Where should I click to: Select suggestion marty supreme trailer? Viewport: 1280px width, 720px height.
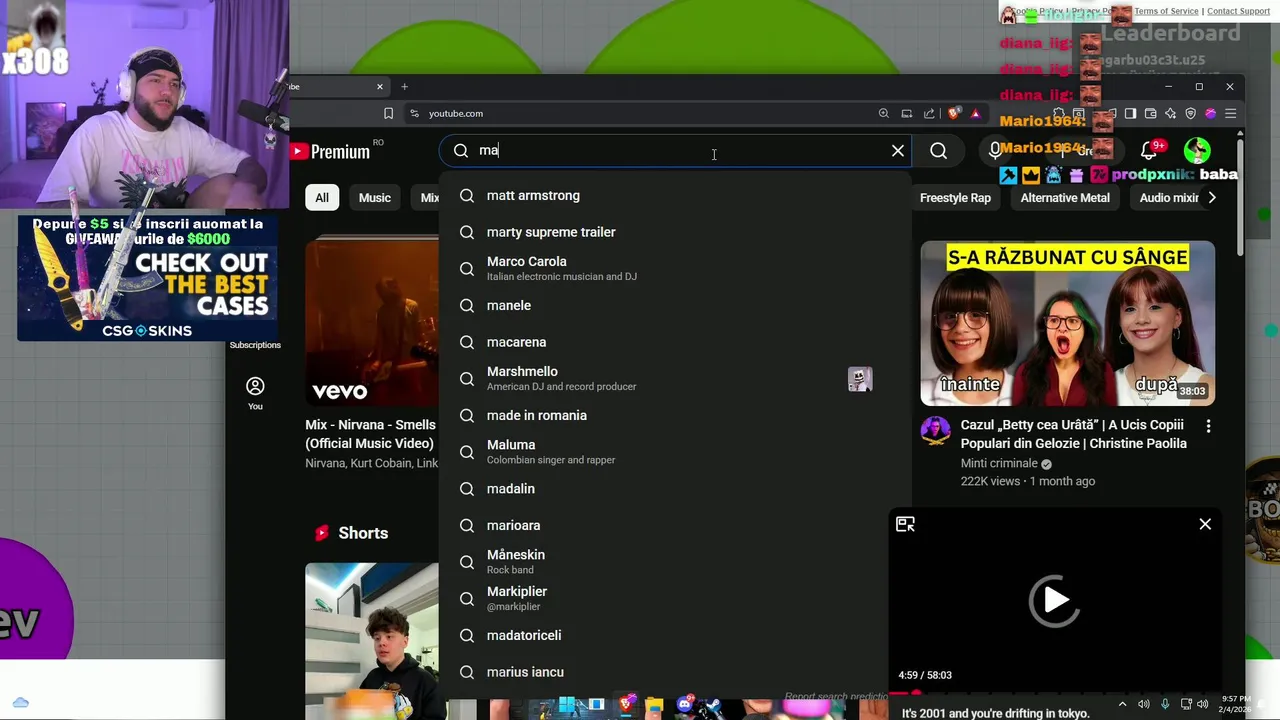pyautogui.click(x=675, y=232)
